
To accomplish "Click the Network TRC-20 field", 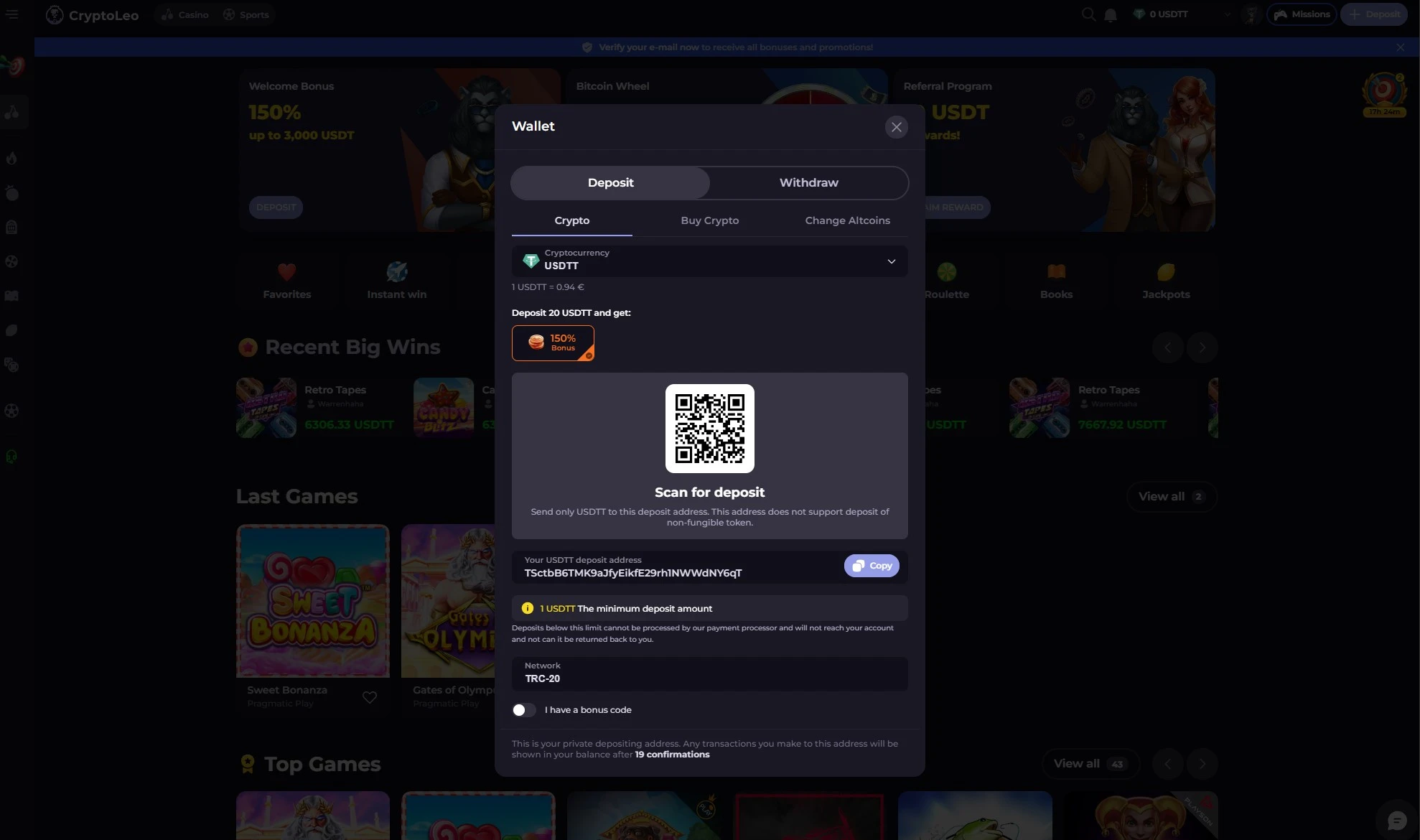I will (x=709, y=673).
